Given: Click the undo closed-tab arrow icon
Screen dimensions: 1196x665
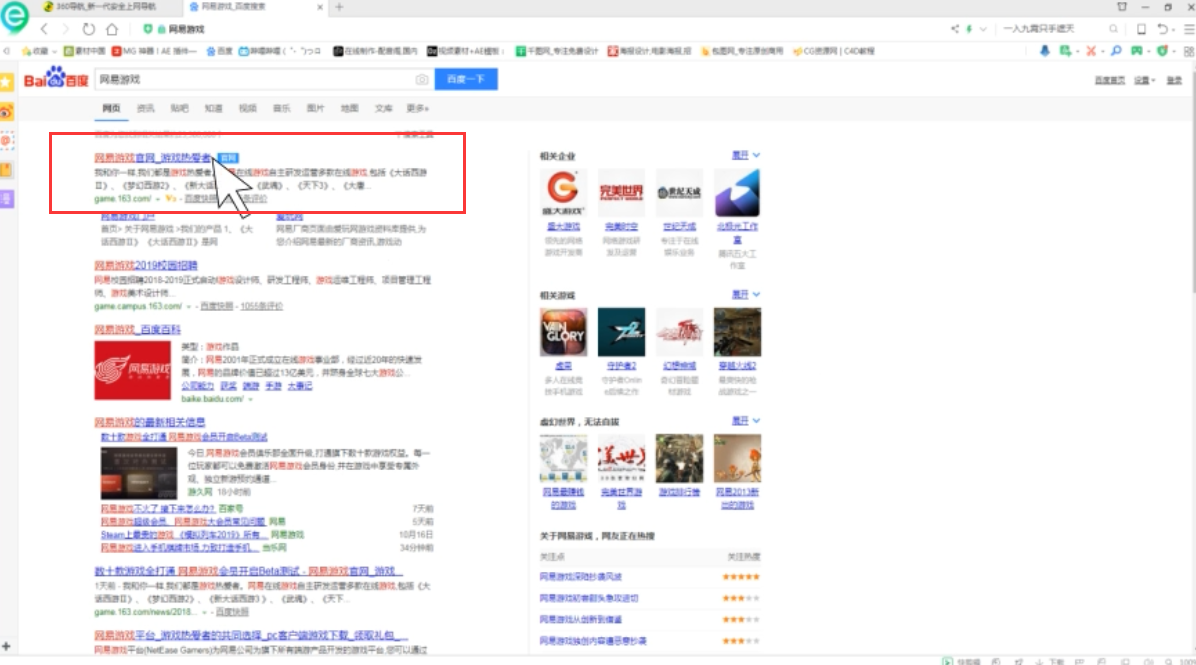Looking at the screenshot, I should (x=1162, y=29).
